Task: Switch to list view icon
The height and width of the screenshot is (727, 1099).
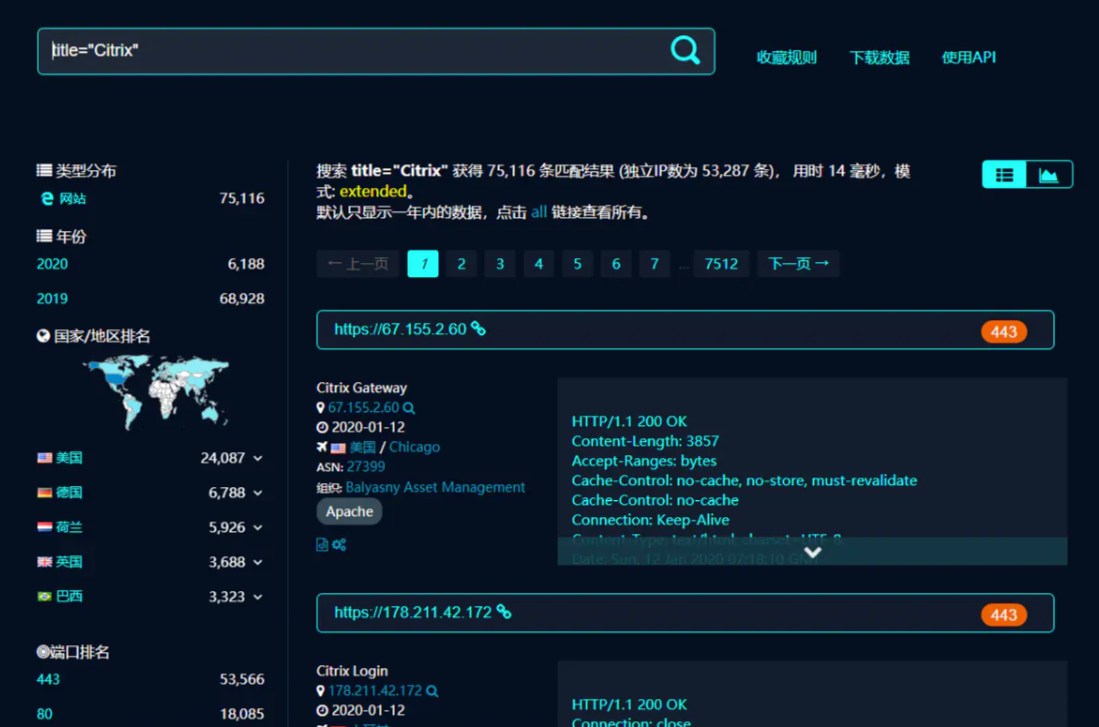Action: (1004, 175)
